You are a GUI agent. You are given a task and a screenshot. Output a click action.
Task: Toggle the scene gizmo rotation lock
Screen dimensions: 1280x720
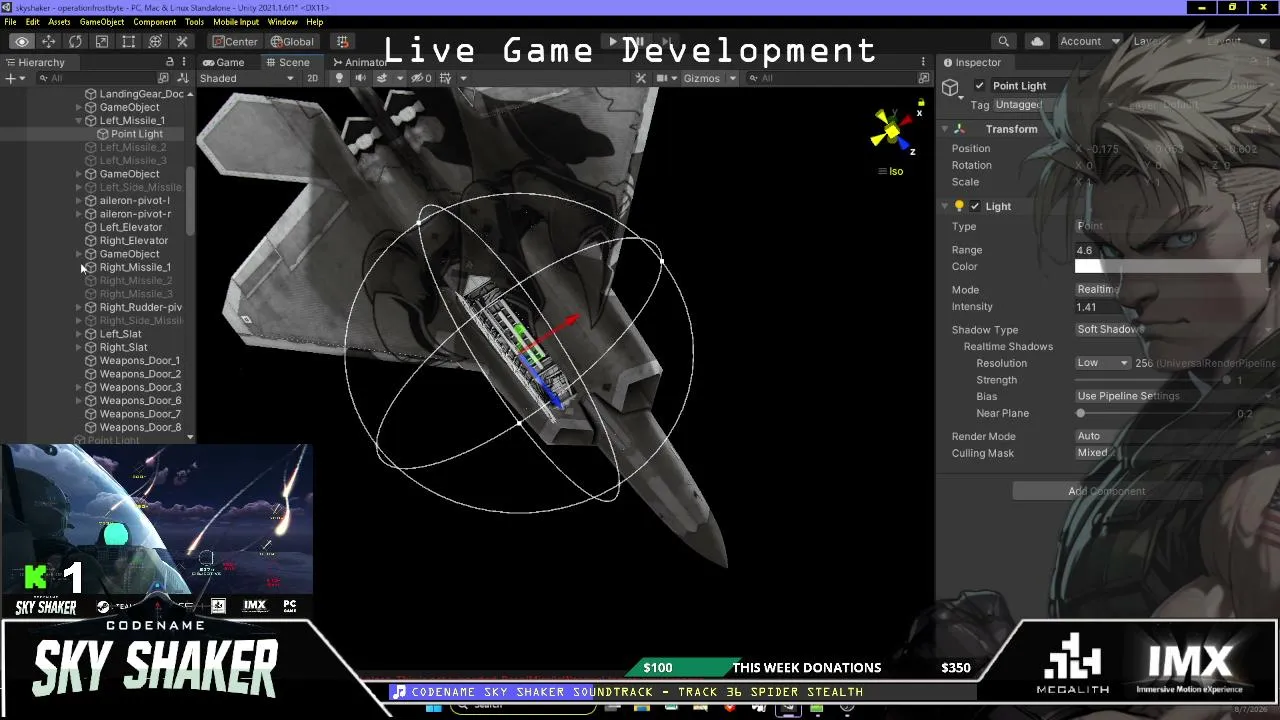[x=921, y=102]
